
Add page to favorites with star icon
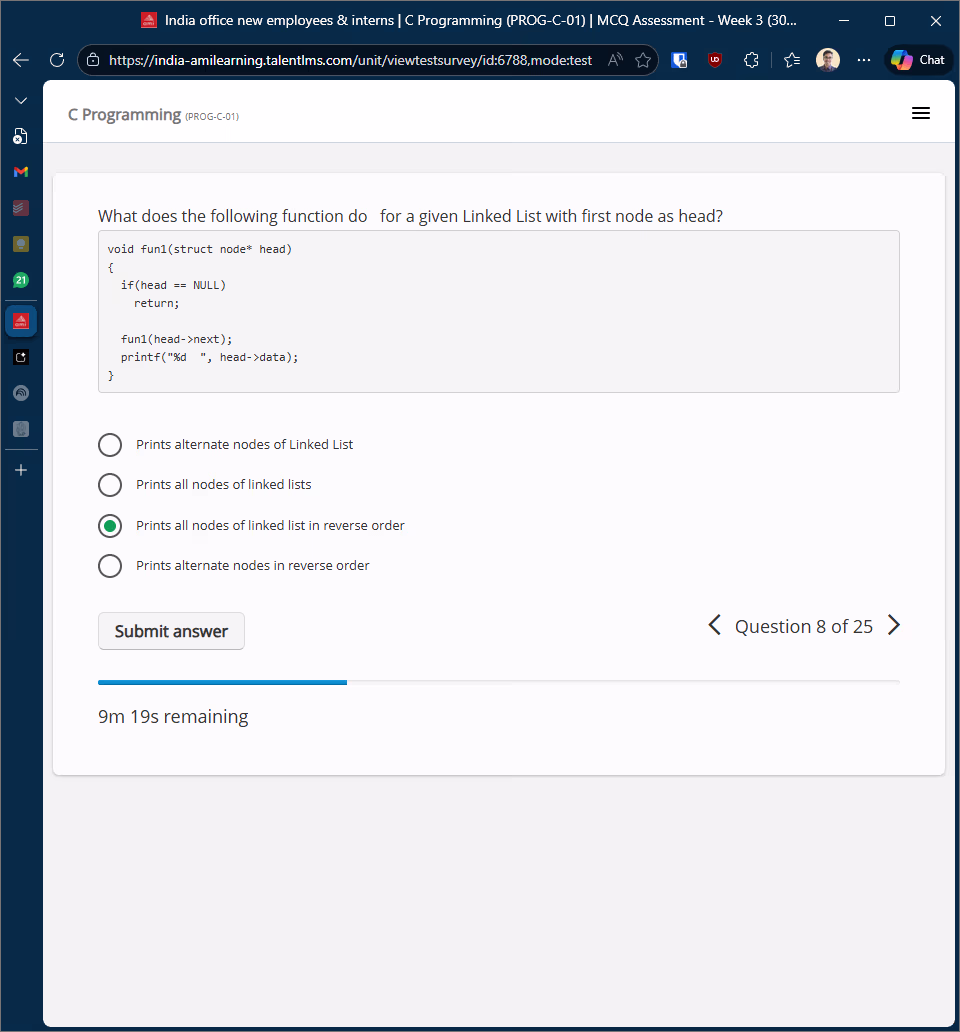pos(643,60)
